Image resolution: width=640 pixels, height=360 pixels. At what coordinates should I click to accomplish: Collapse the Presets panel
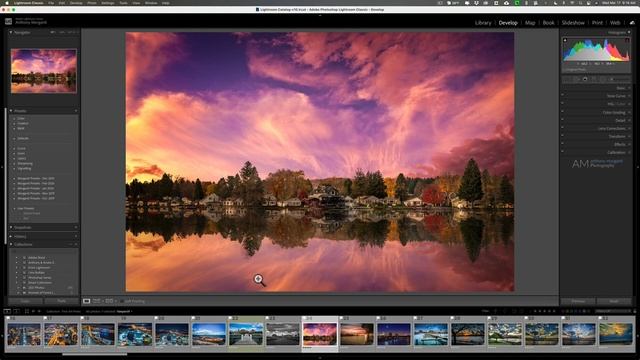point(11,111)
